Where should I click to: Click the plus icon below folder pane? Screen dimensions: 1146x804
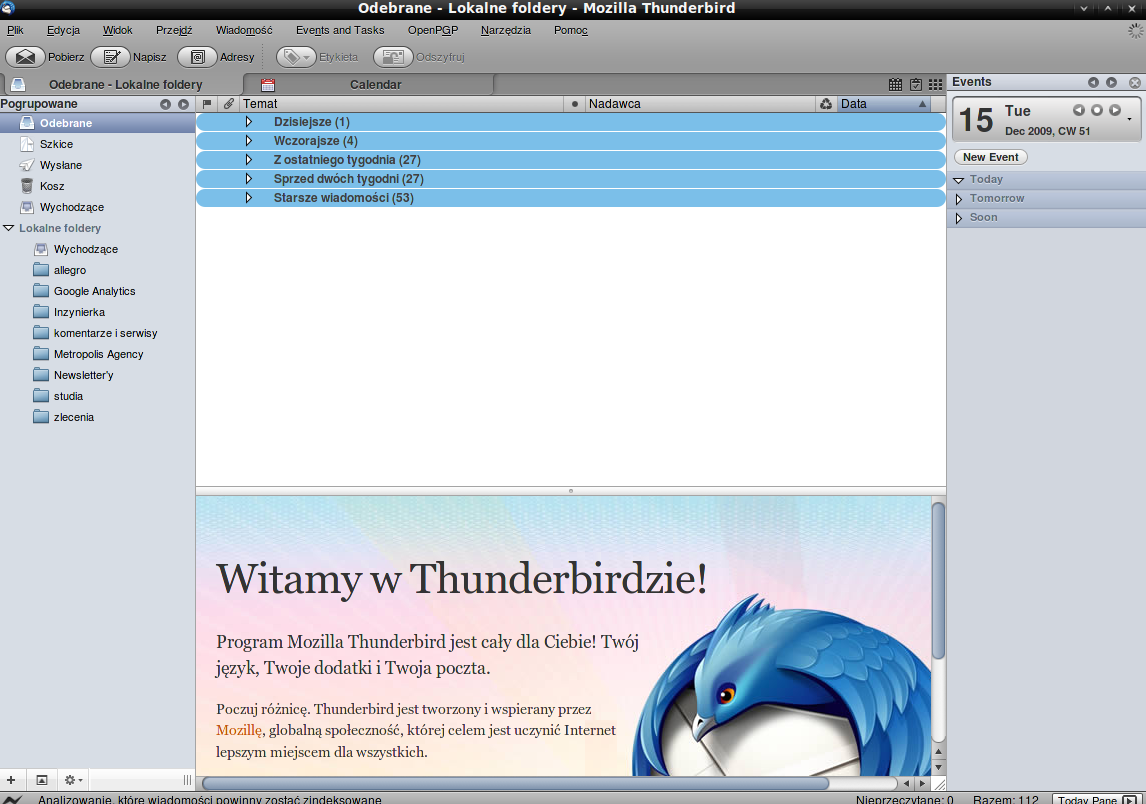tap(11, 780)
